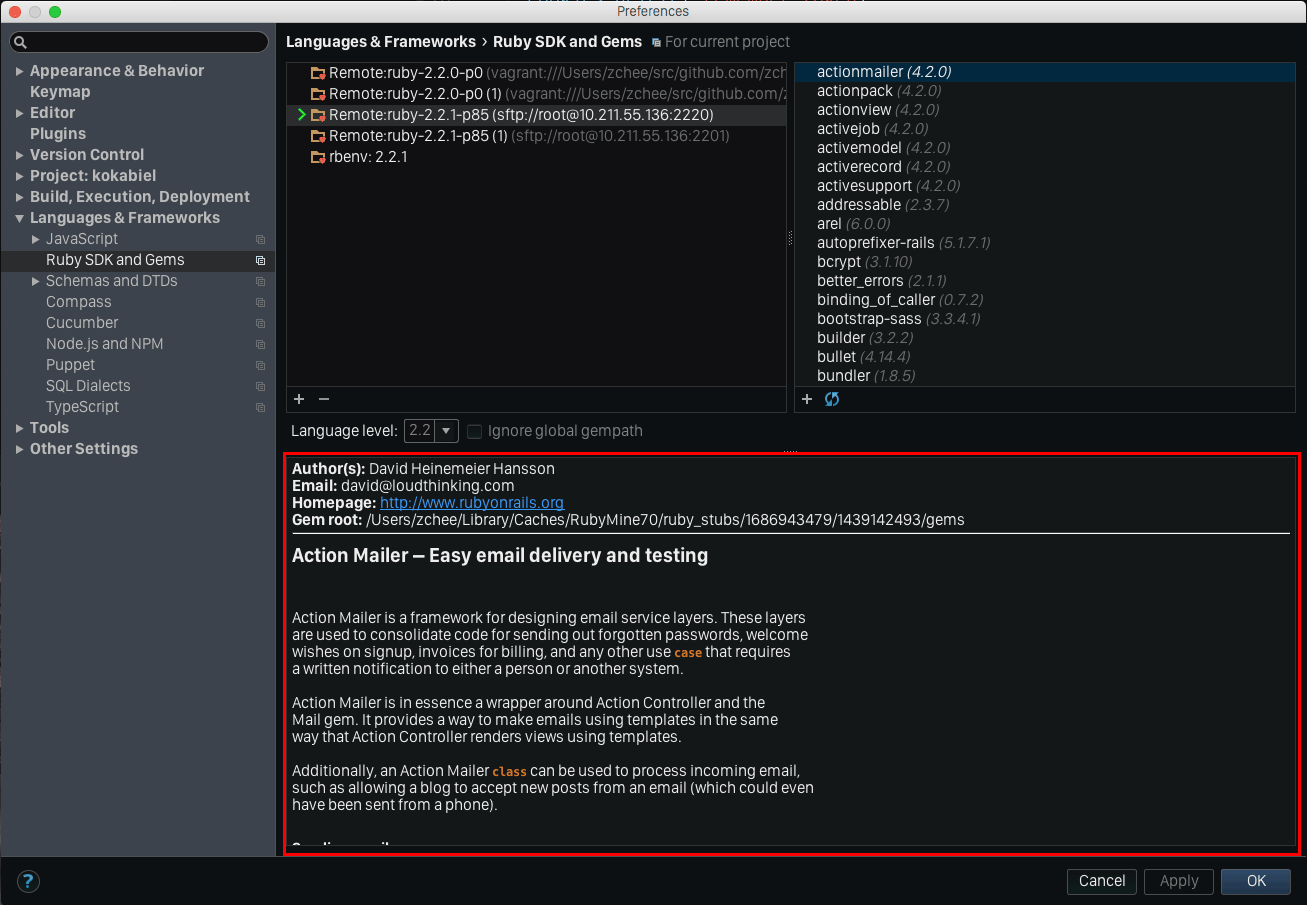Click the Apply button
1307x905 pixels.
(1179, 881)
